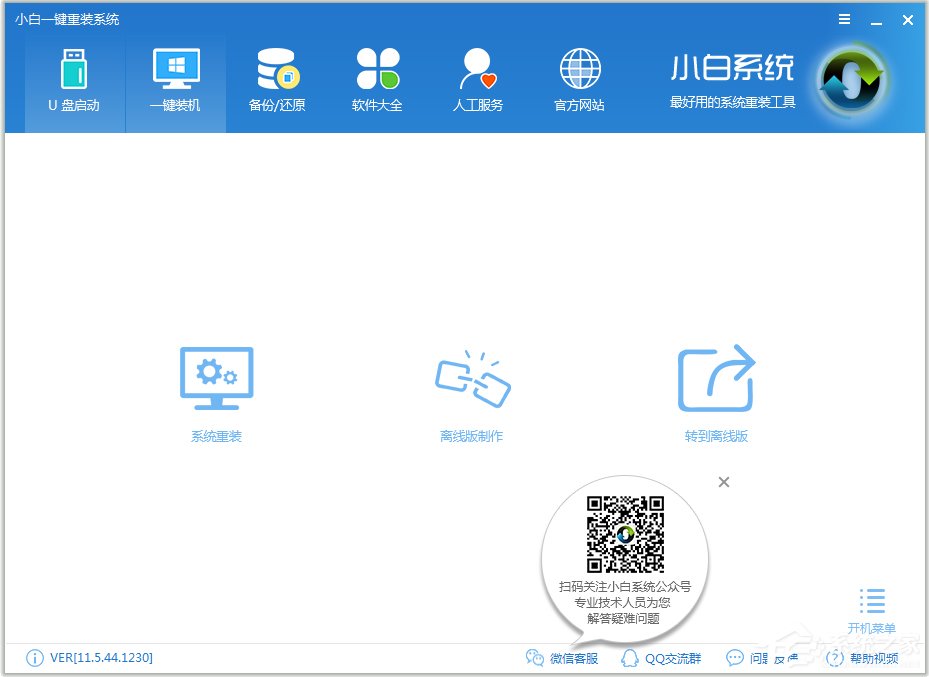Visit the 官方网站 official website

578,80
